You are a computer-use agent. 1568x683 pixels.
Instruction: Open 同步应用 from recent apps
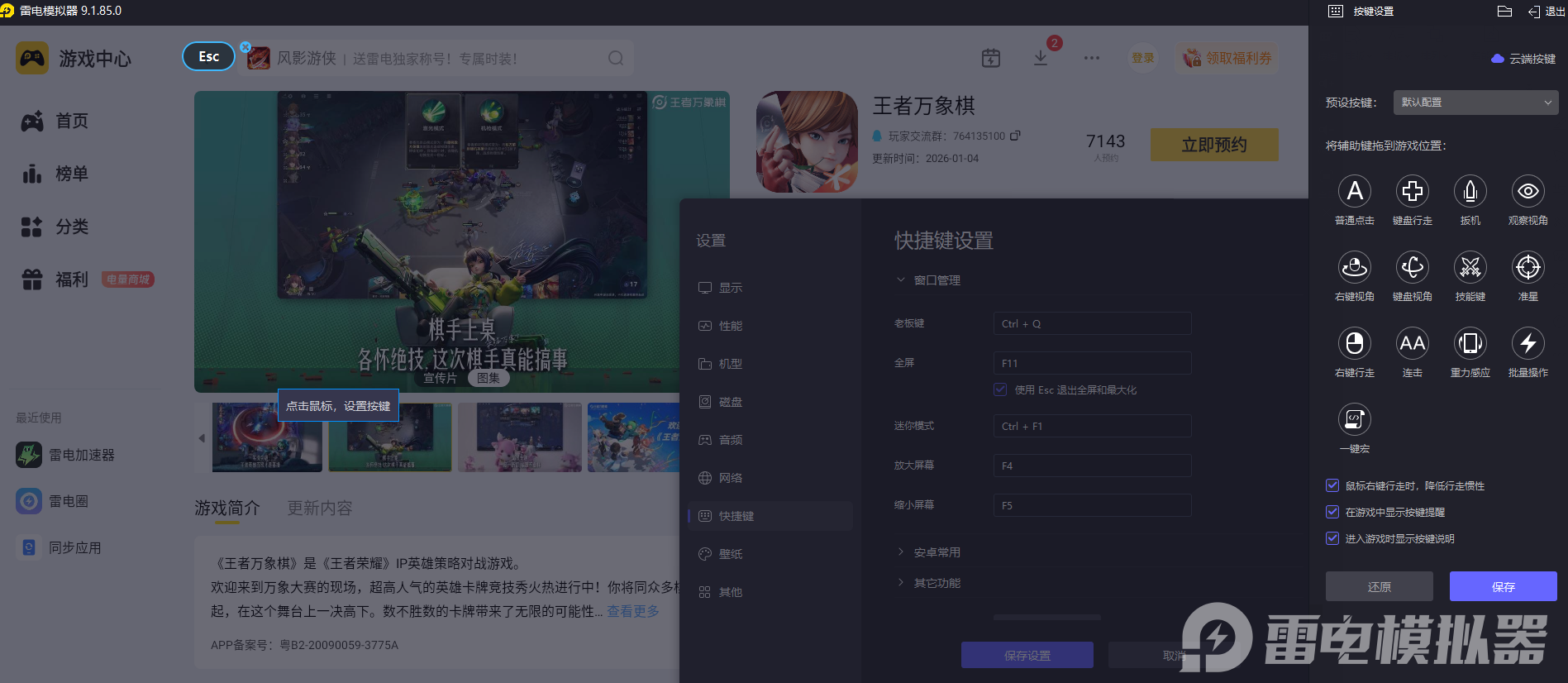click(x=59, y=547)
